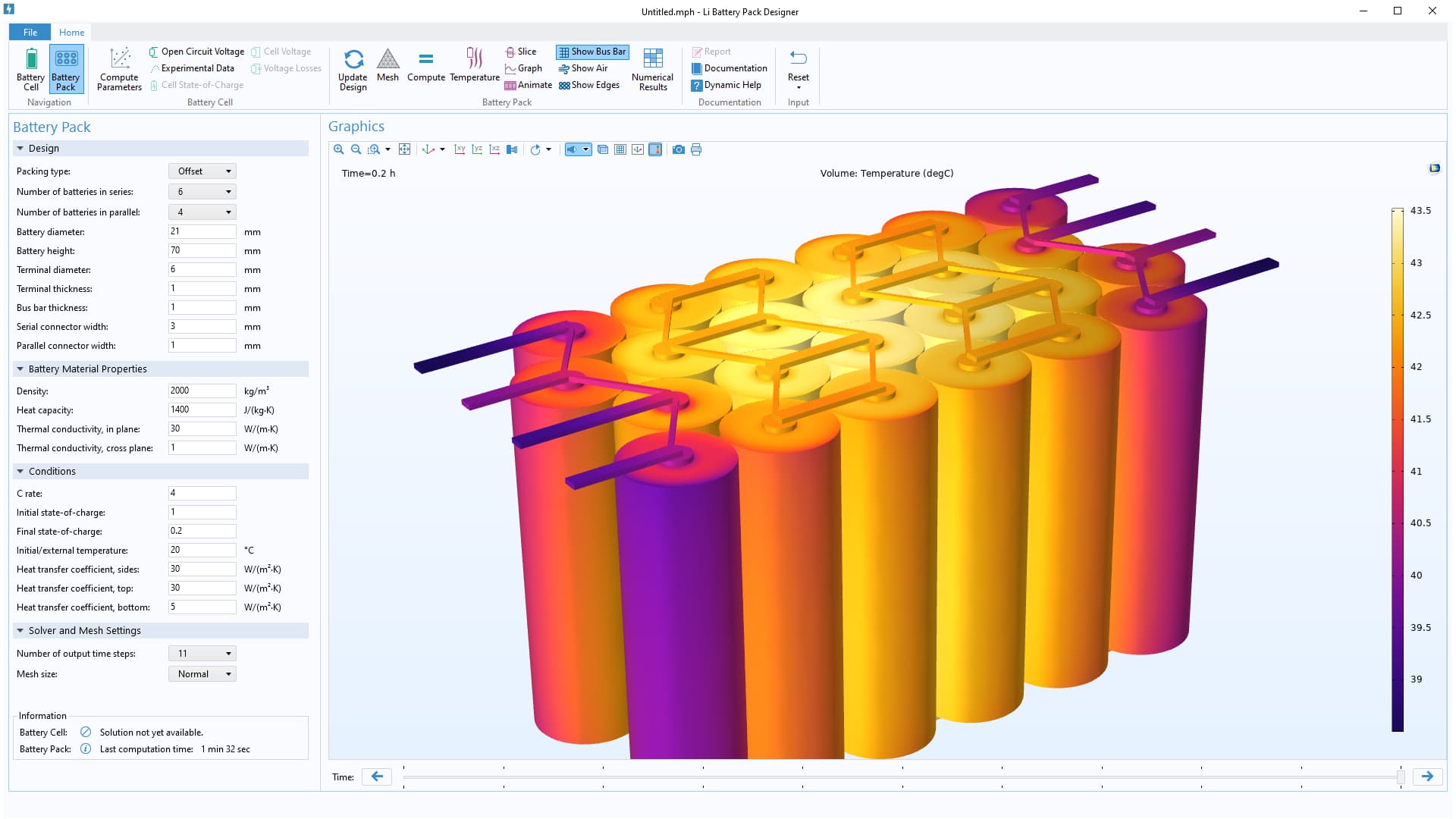Click the Battery diameter input field
The image size is (1456, 819).
[202, 232]
